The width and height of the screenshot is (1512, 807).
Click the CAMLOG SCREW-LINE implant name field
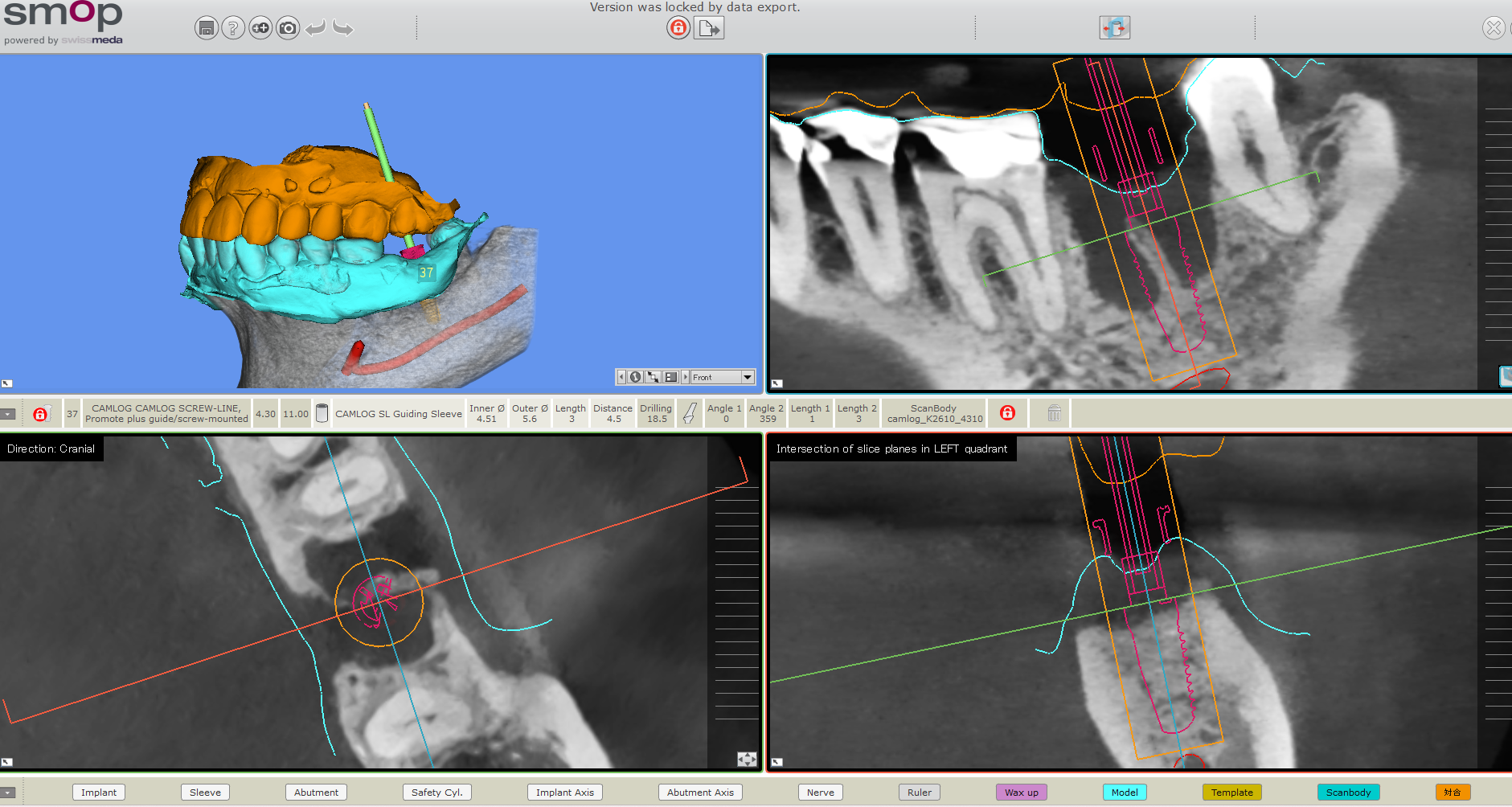click(x=166, y=413)
